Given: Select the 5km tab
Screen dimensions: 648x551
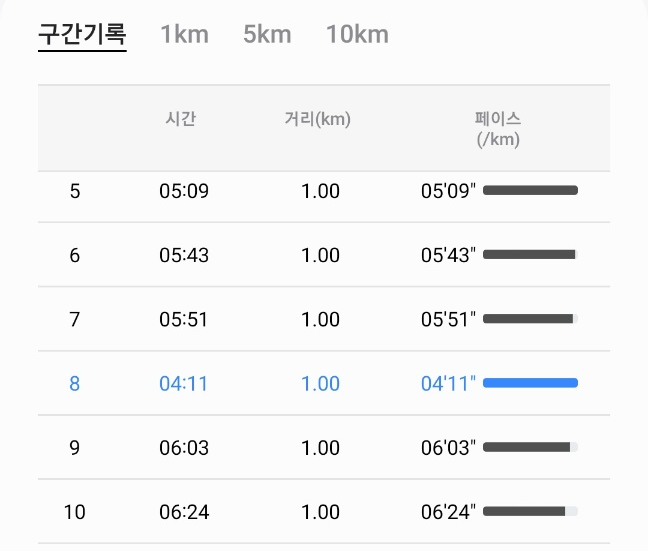Looking at the screenshot, I should pos(267,34).
